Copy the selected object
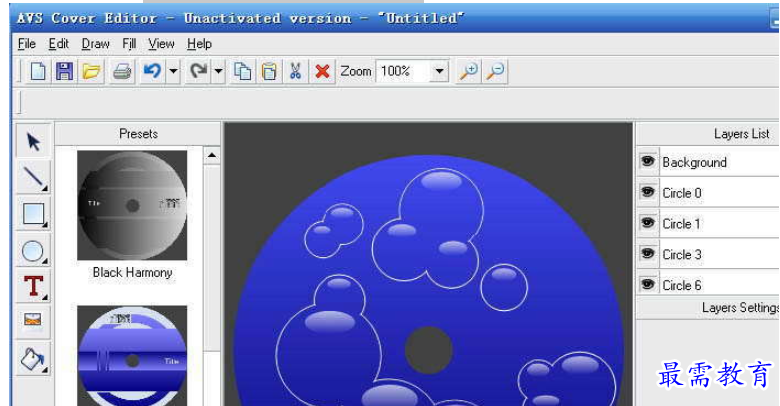 (243, 71)
